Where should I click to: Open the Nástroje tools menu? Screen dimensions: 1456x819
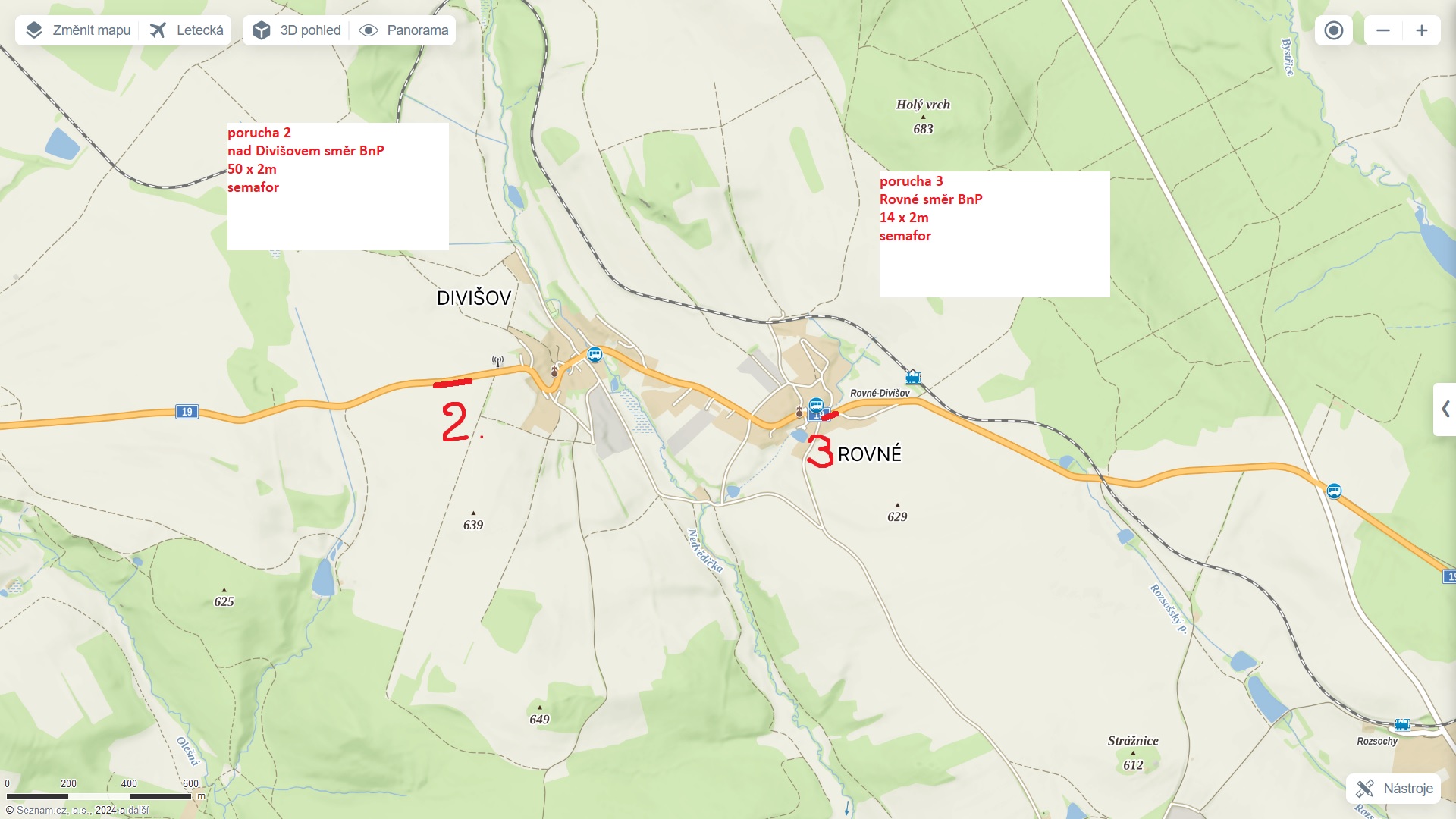point(1394,789)
